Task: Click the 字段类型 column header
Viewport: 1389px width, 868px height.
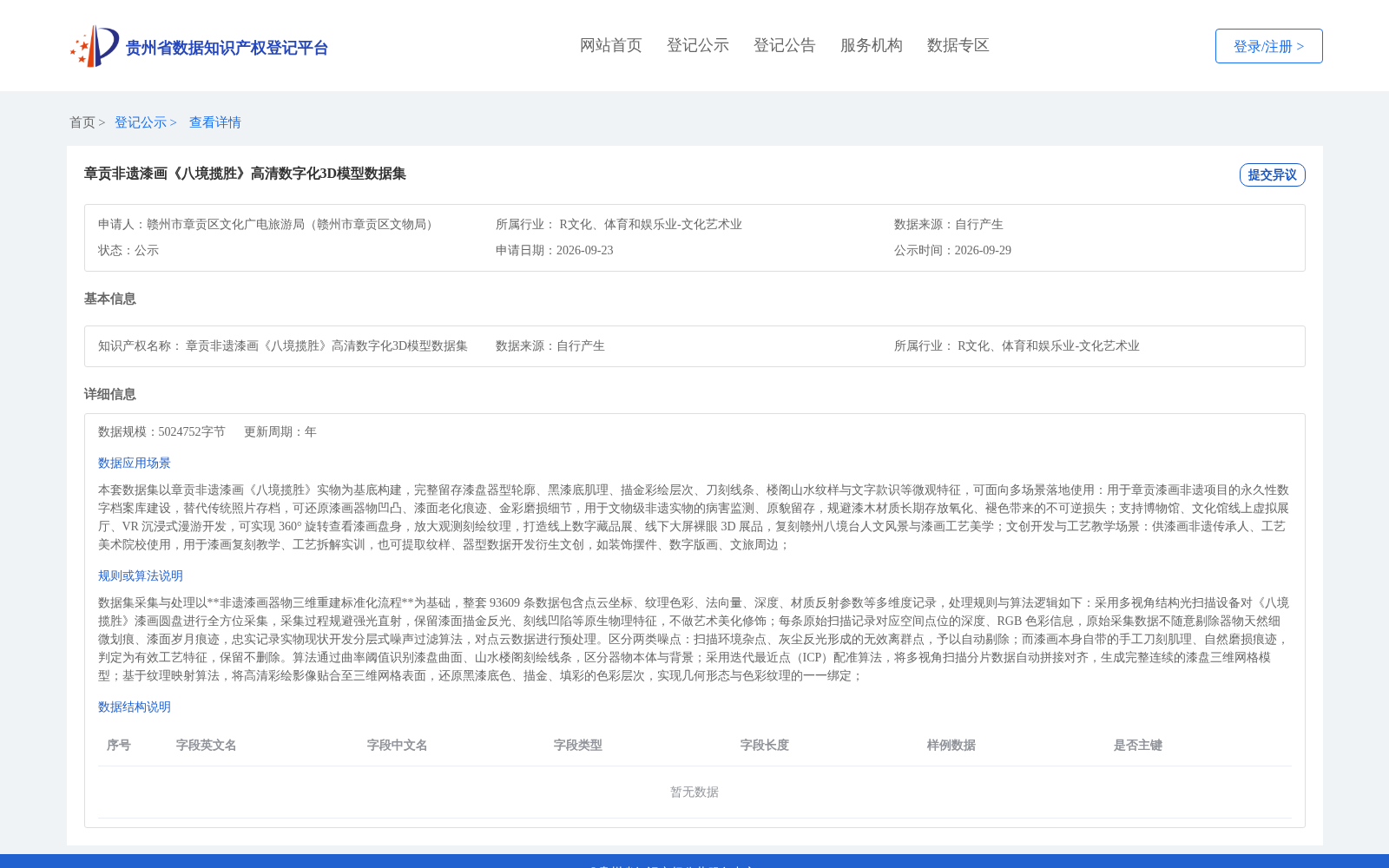Action: (578, 746)
